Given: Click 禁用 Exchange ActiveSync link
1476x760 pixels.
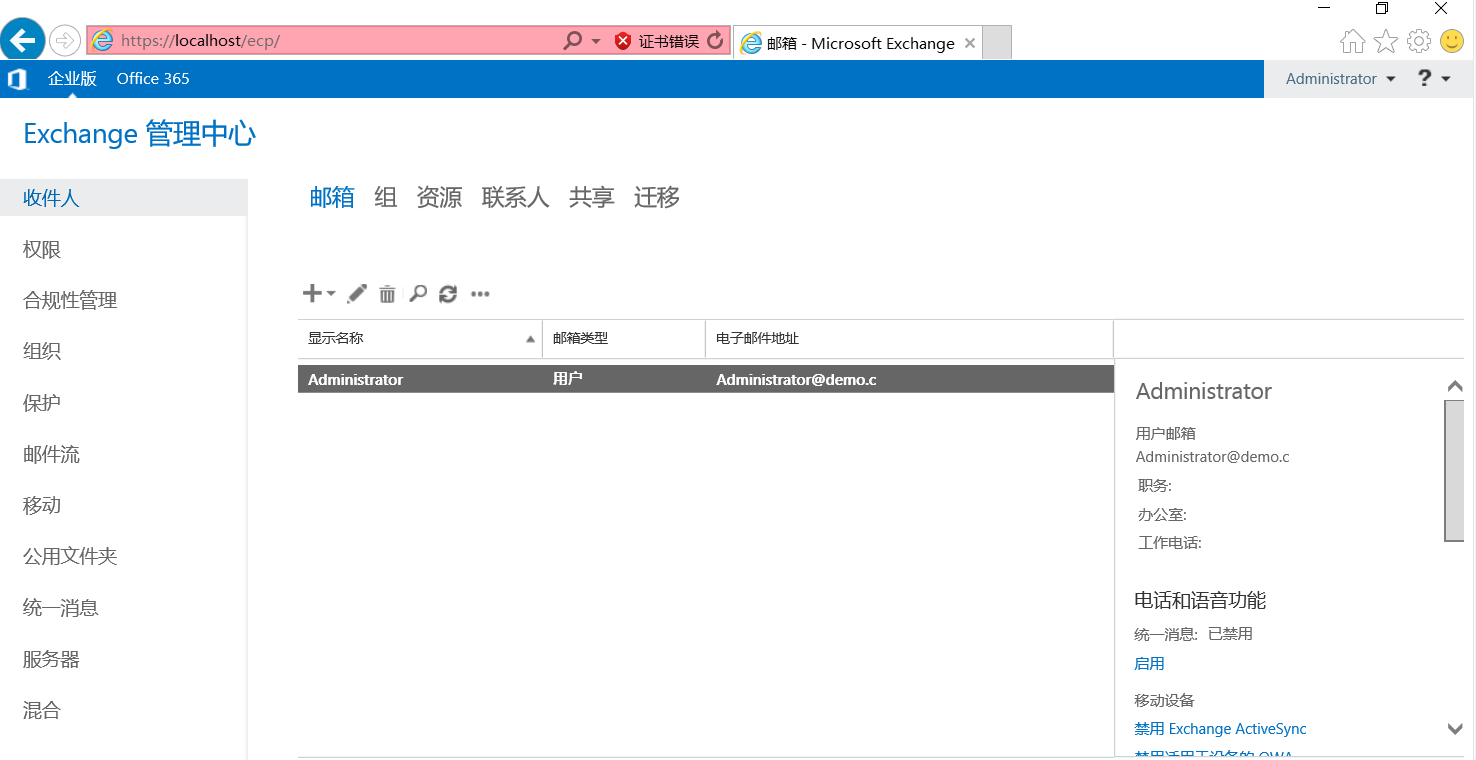Looking at the screenshot, I should (x=1220, y=729).
